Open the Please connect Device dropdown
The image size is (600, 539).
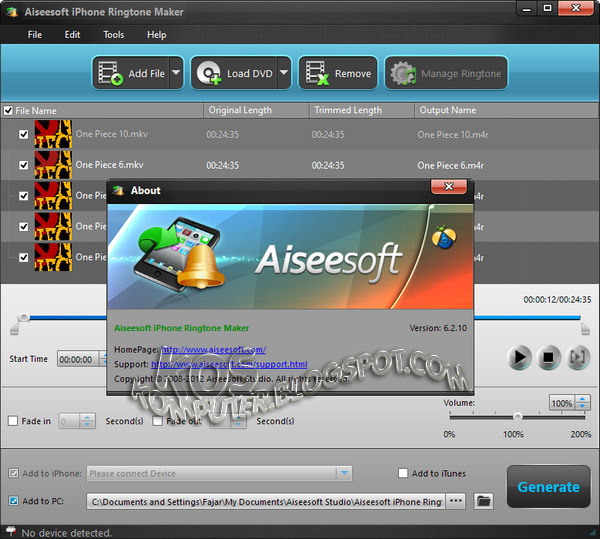[x=219, y=474]
